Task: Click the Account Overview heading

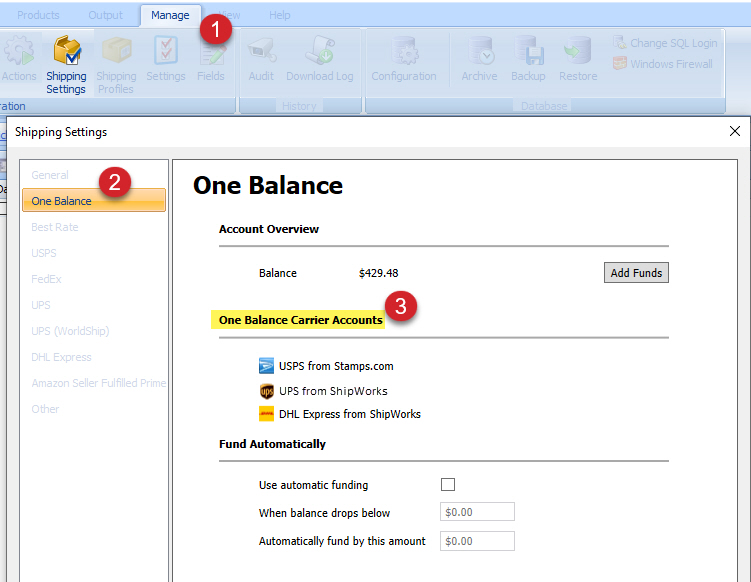Action: point(269,229)
